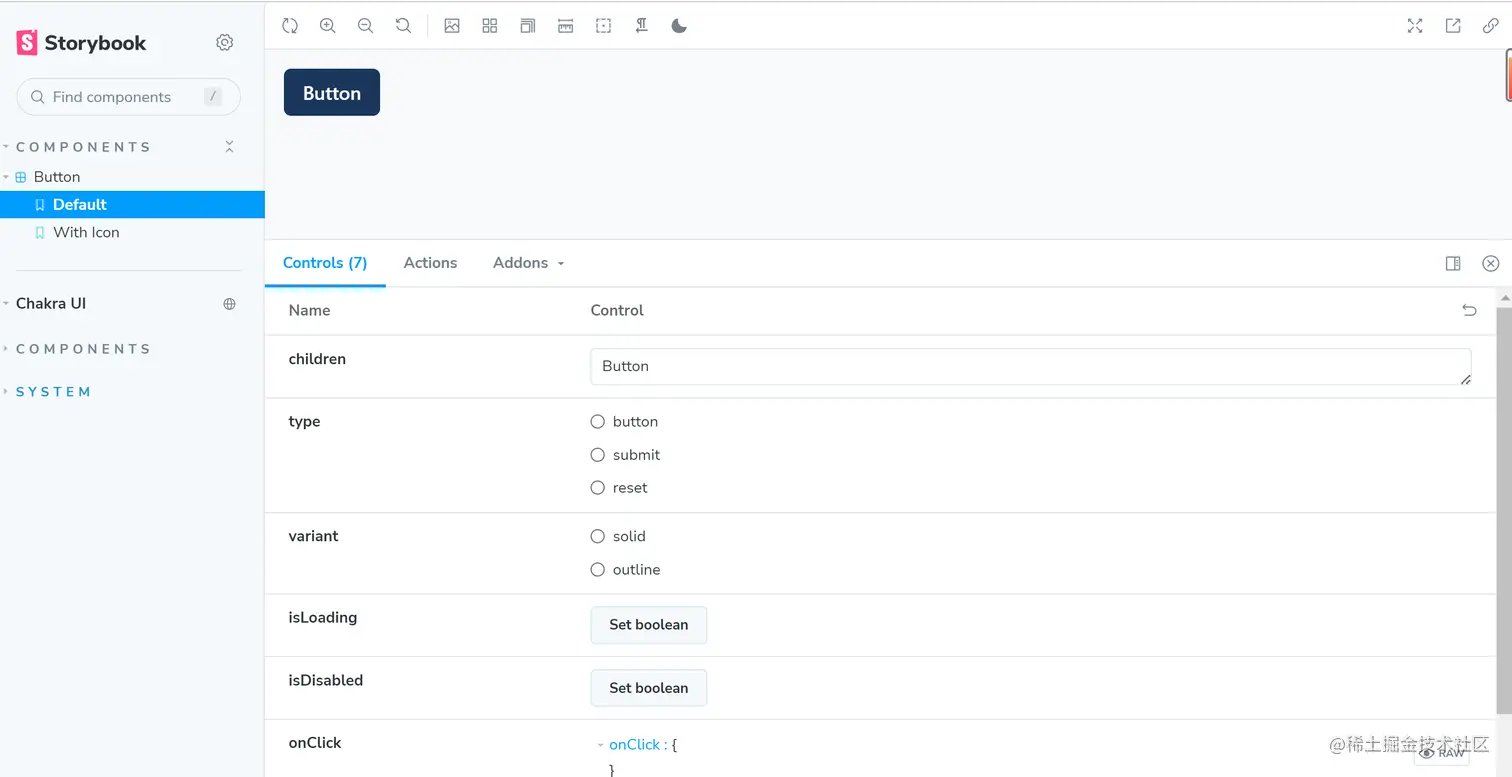Collapse the Chakra UI section

tap(45, 304)
